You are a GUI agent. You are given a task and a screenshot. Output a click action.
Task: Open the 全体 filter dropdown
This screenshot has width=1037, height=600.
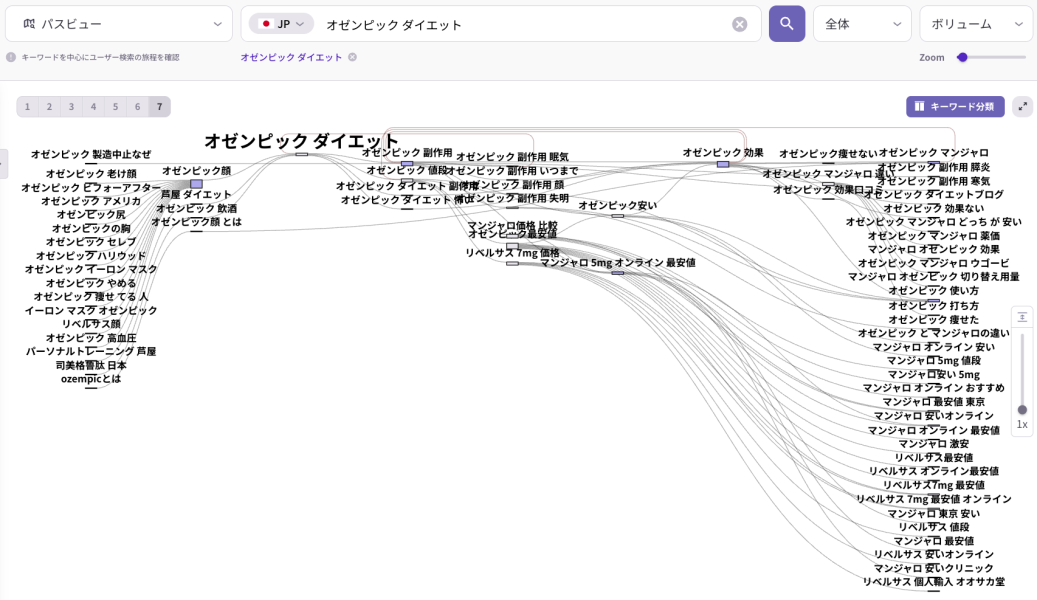pyautogui.click(x=862, y=23)
